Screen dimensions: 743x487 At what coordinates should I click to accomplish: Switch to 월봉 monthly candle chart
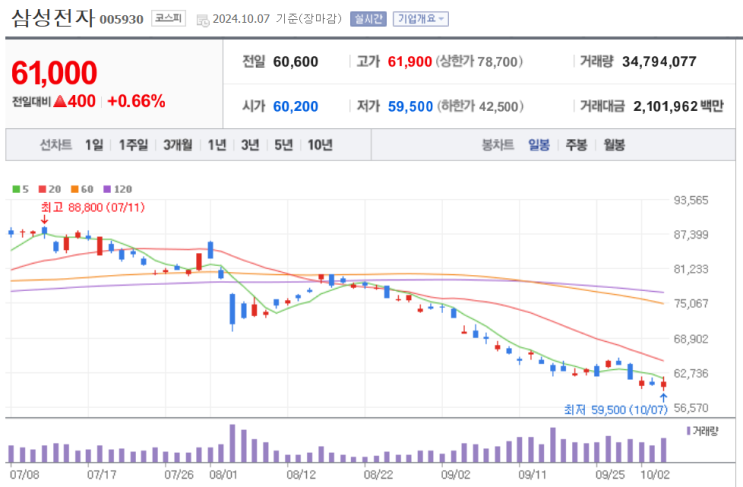click(614, 144)
